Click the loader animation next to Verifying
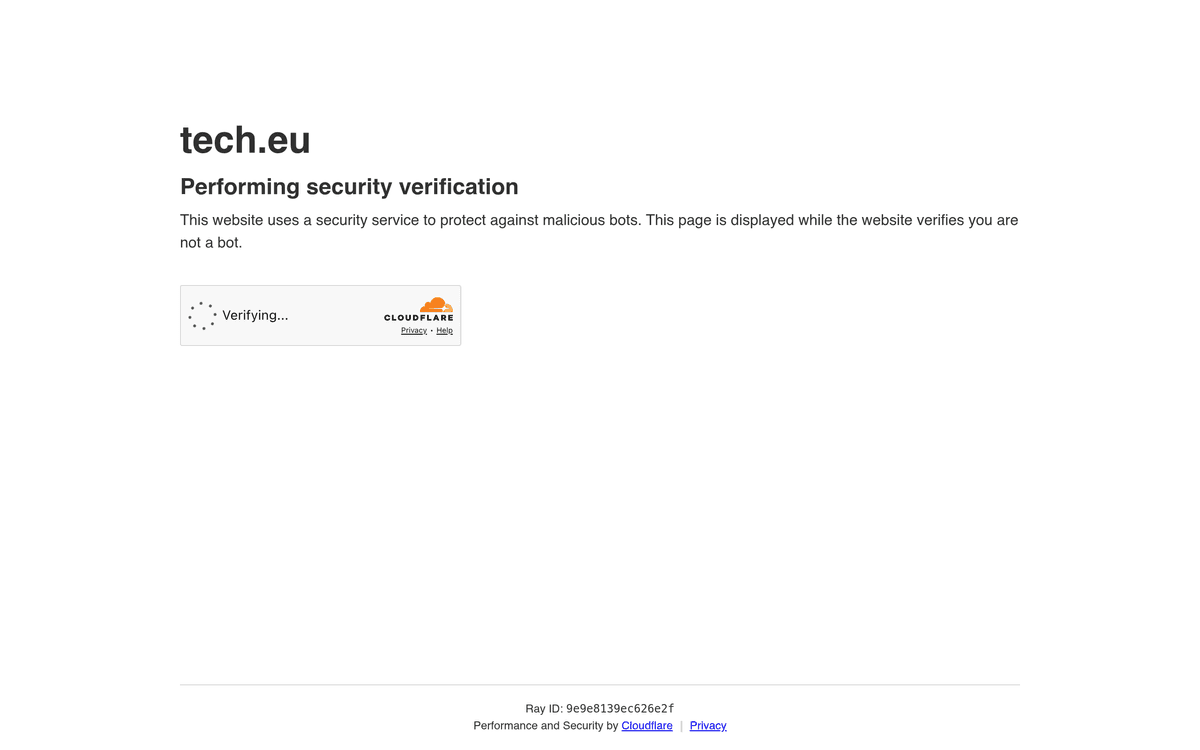 202,315
